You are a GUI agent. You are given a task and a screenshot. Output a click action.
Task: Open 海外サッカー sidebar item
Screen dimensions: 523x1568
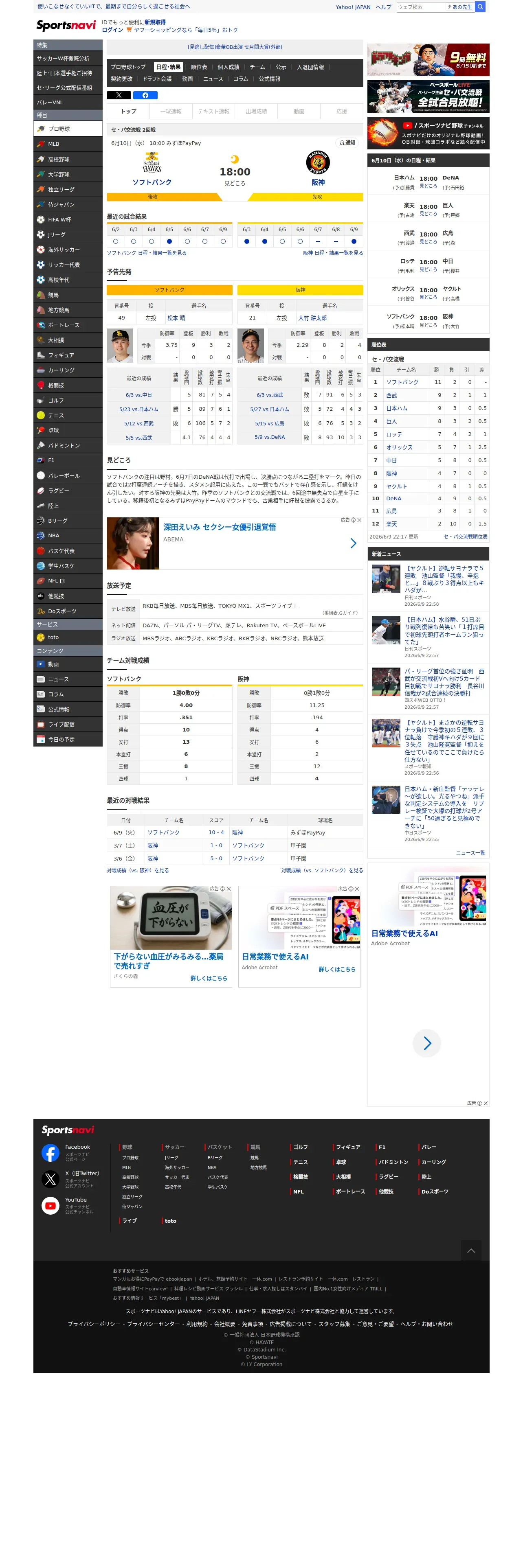click(x=68, y=250)
